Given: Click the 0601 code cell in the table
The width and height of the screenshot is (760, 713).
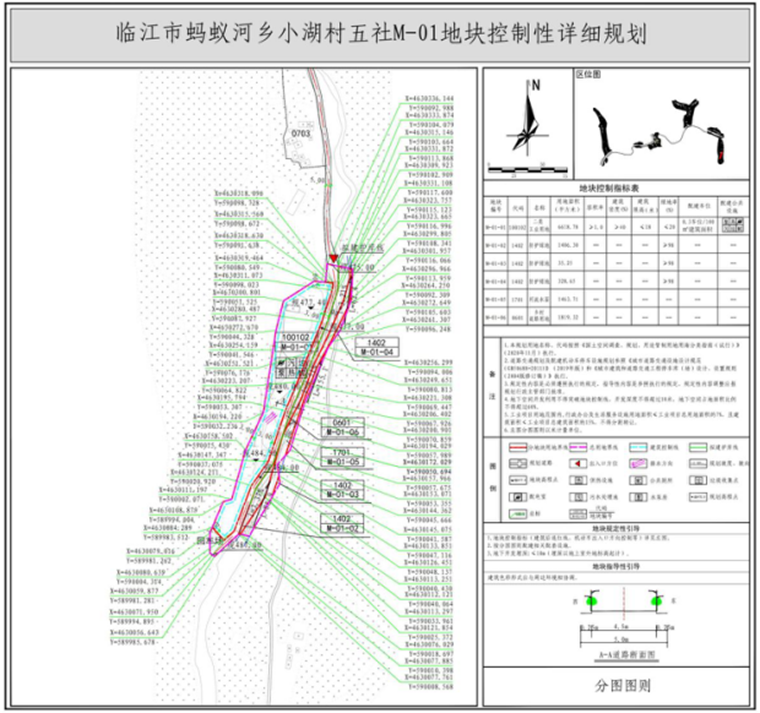Looking at the screenshot, I should pos(518,317).
